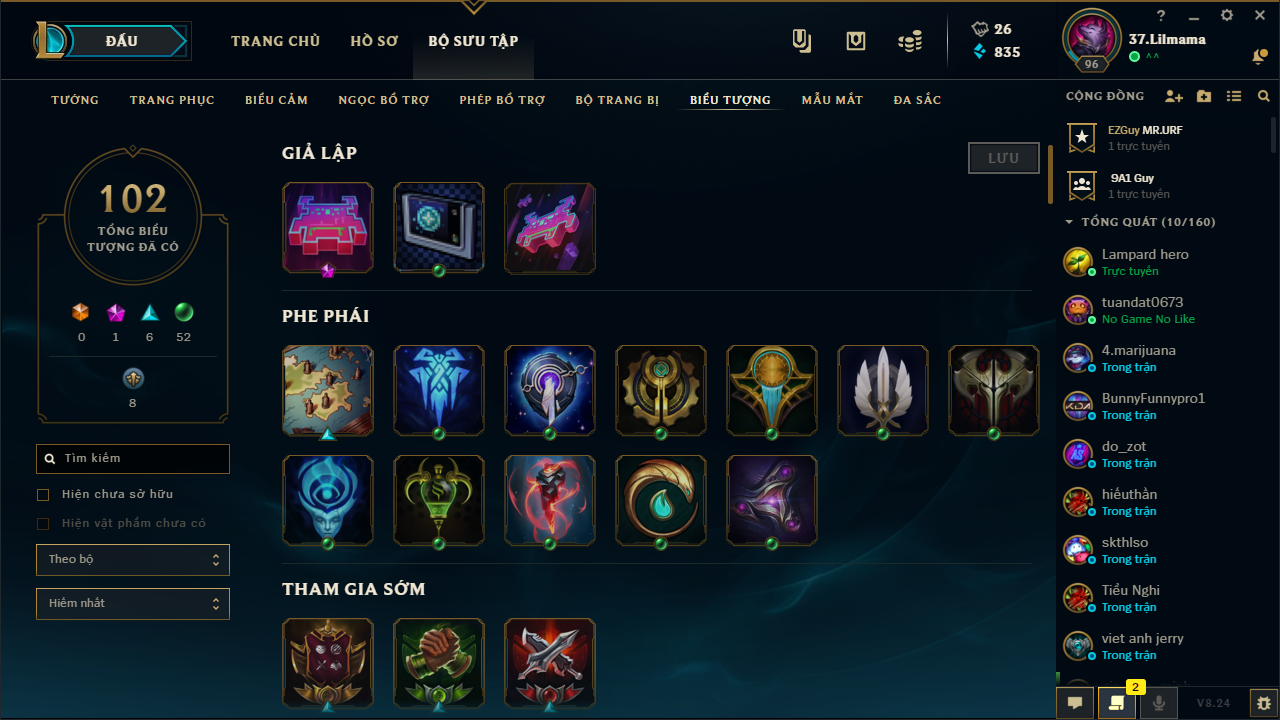Select the pink space invader icon thumbnail
The image size is (1280, 720).
(328, 228)
